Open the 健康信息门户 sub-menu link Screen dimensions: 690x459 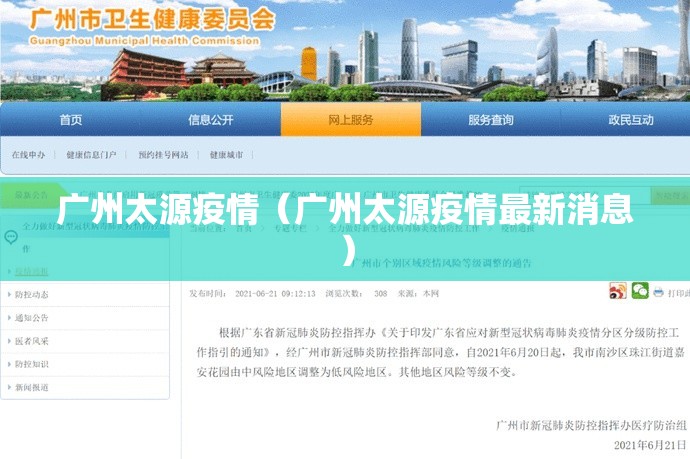pos(91,155)
